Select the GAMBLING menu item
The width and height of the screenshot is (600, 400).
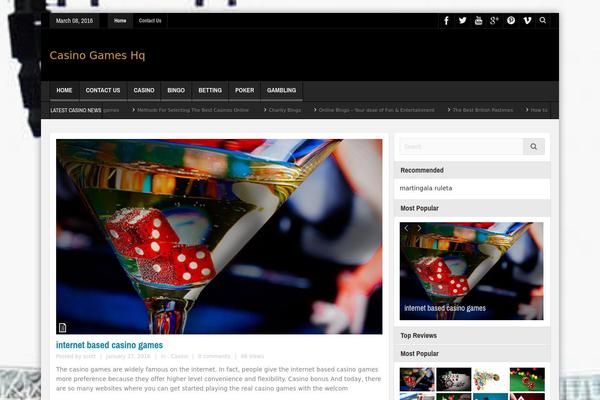tap(282, 90)
